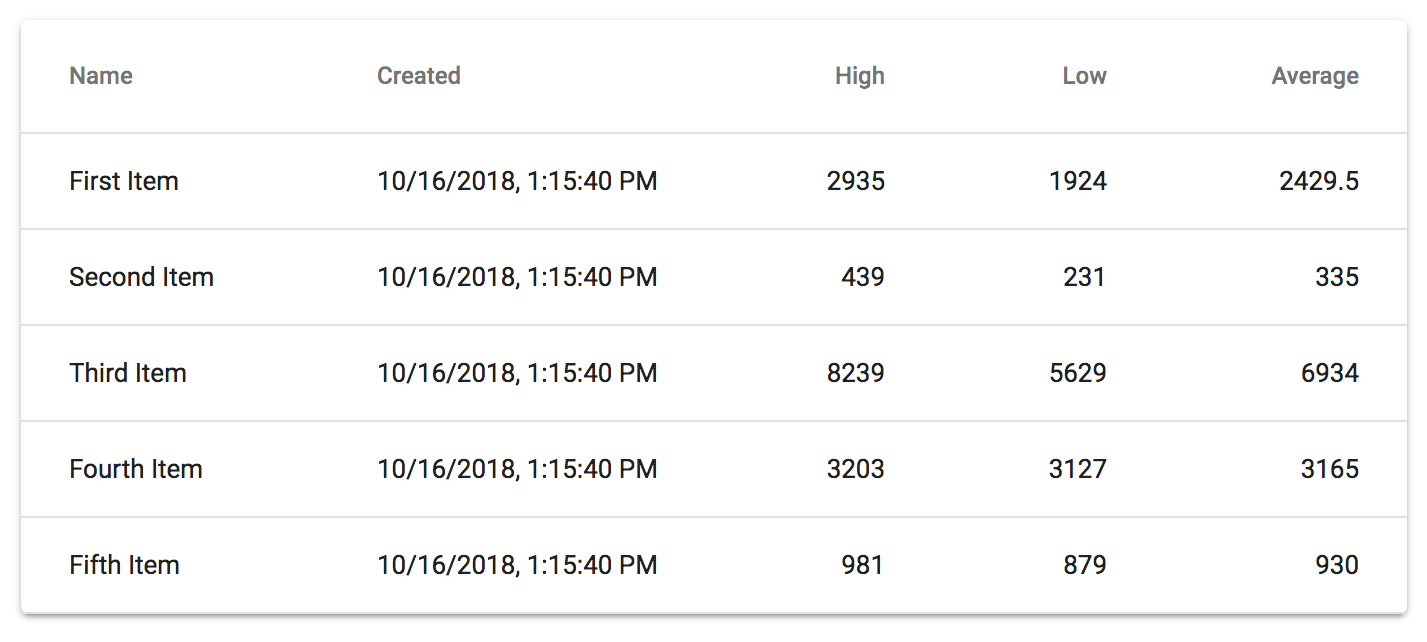Screen dimensions: 1427x642
Task: Sort table by Name column header
Action: 101,76
